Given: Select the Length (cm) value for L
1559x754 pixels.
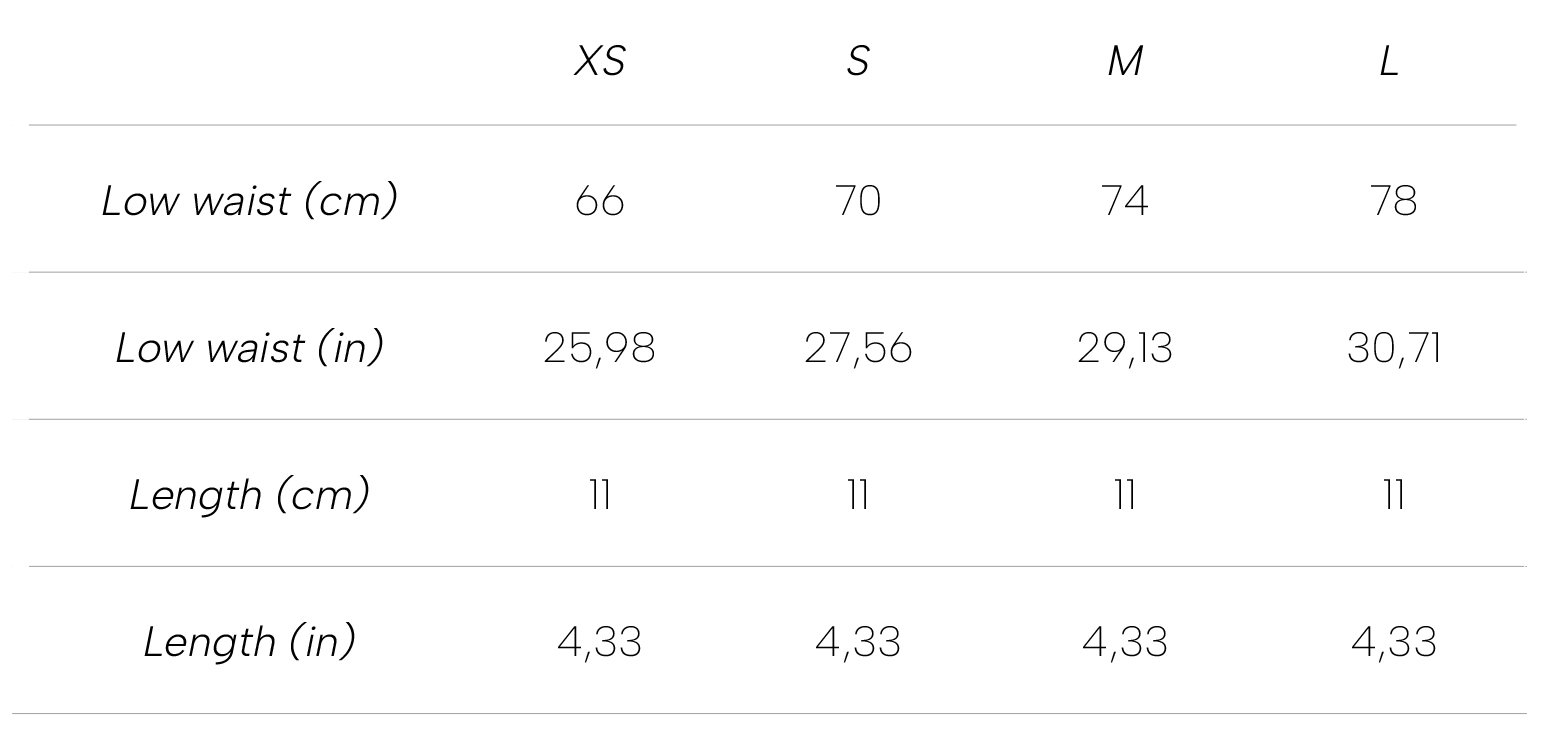Looking at the screenshot, I should click(1394, 495).
